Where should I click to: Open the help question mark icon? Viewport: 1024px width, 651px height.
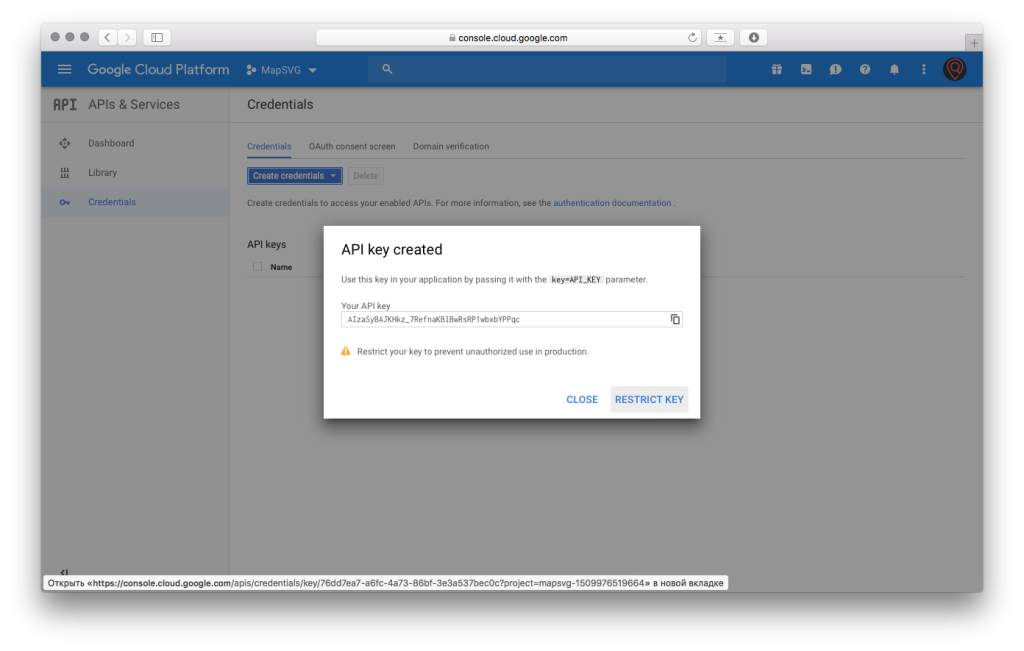[865, 70]
